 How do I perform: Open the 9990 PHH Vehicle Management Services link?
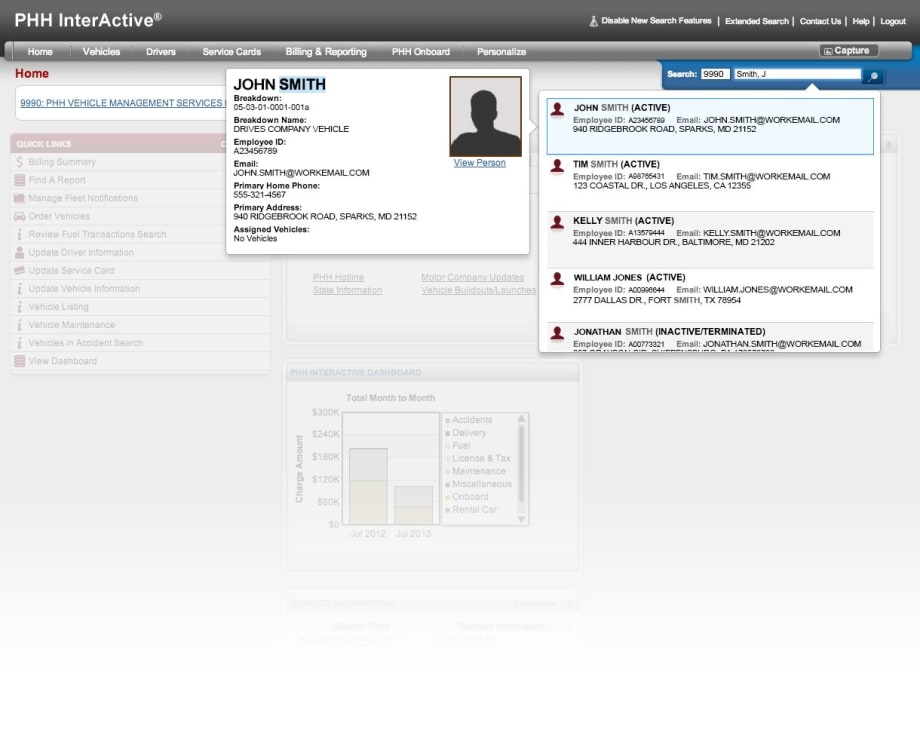[121, 103]
